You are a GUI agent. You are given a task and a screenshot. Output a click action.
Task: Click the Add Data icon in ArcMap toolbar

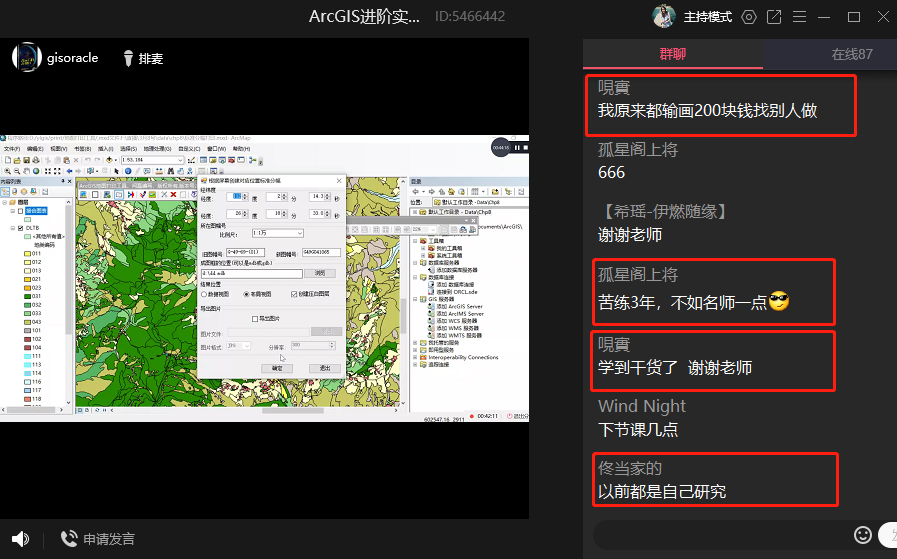[x=109, y=160]
